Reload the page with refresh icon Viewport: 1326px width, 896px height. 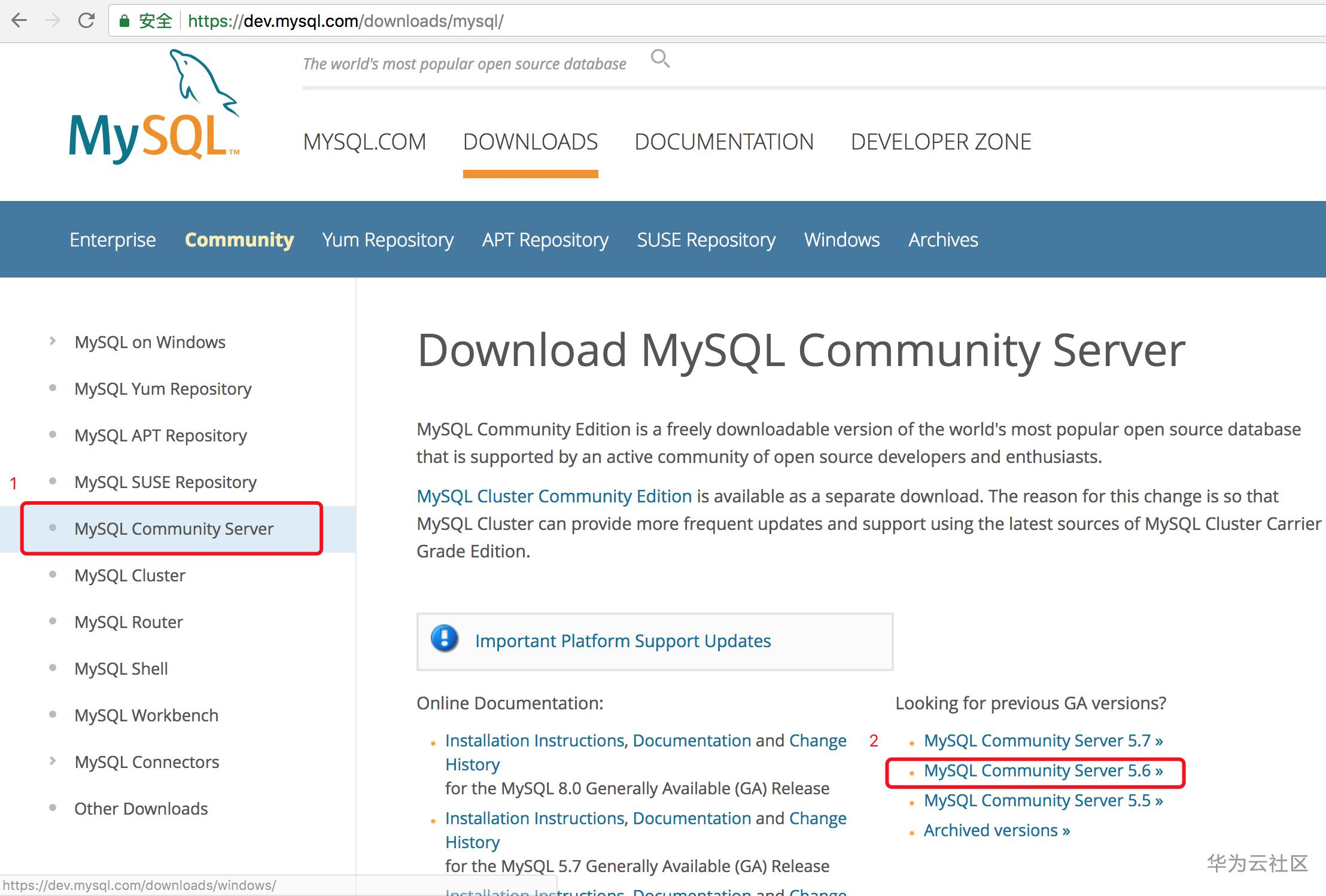coord(87,21)
